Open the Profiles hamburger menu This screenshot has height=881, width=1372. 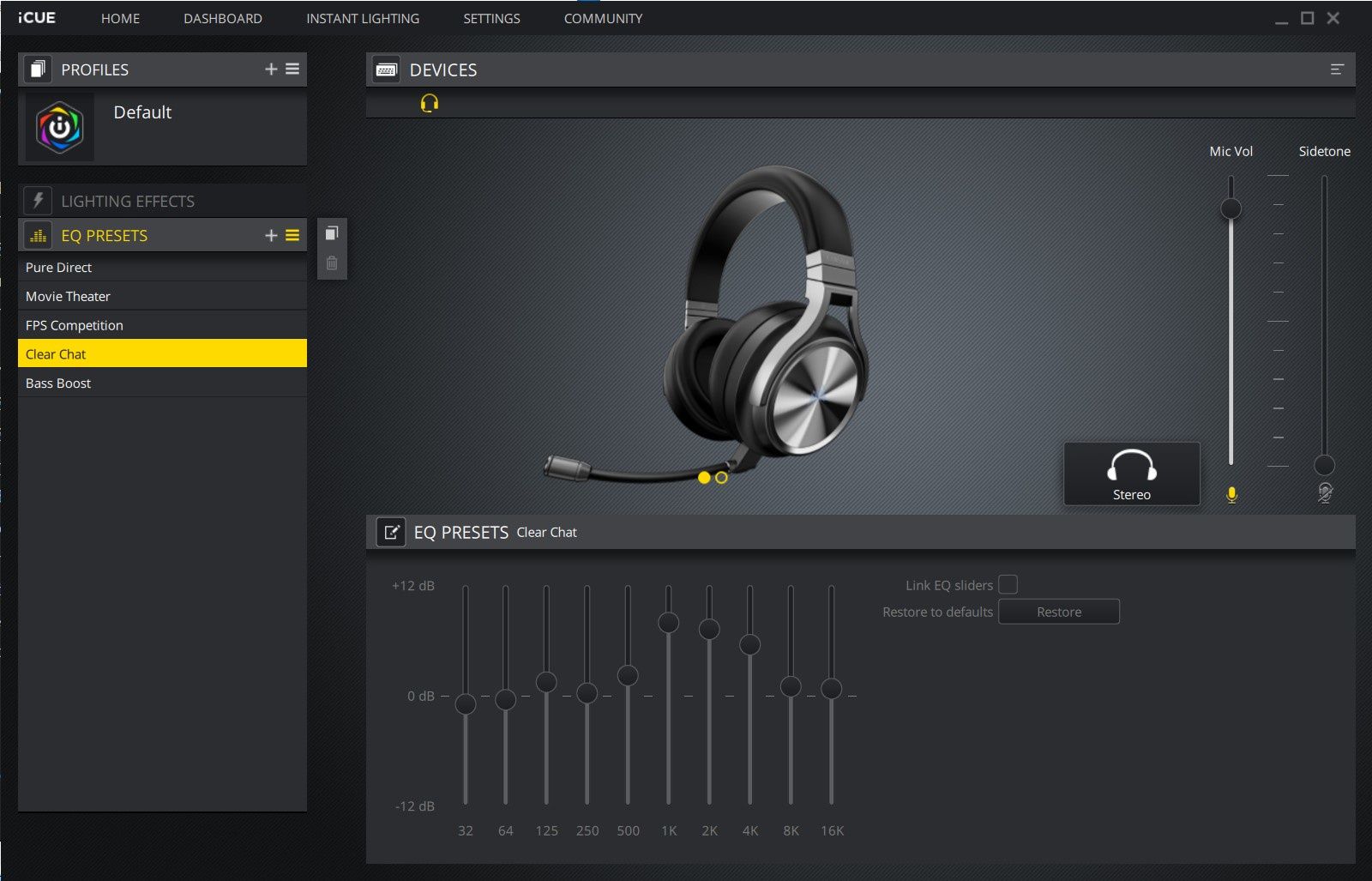(292, 69)
